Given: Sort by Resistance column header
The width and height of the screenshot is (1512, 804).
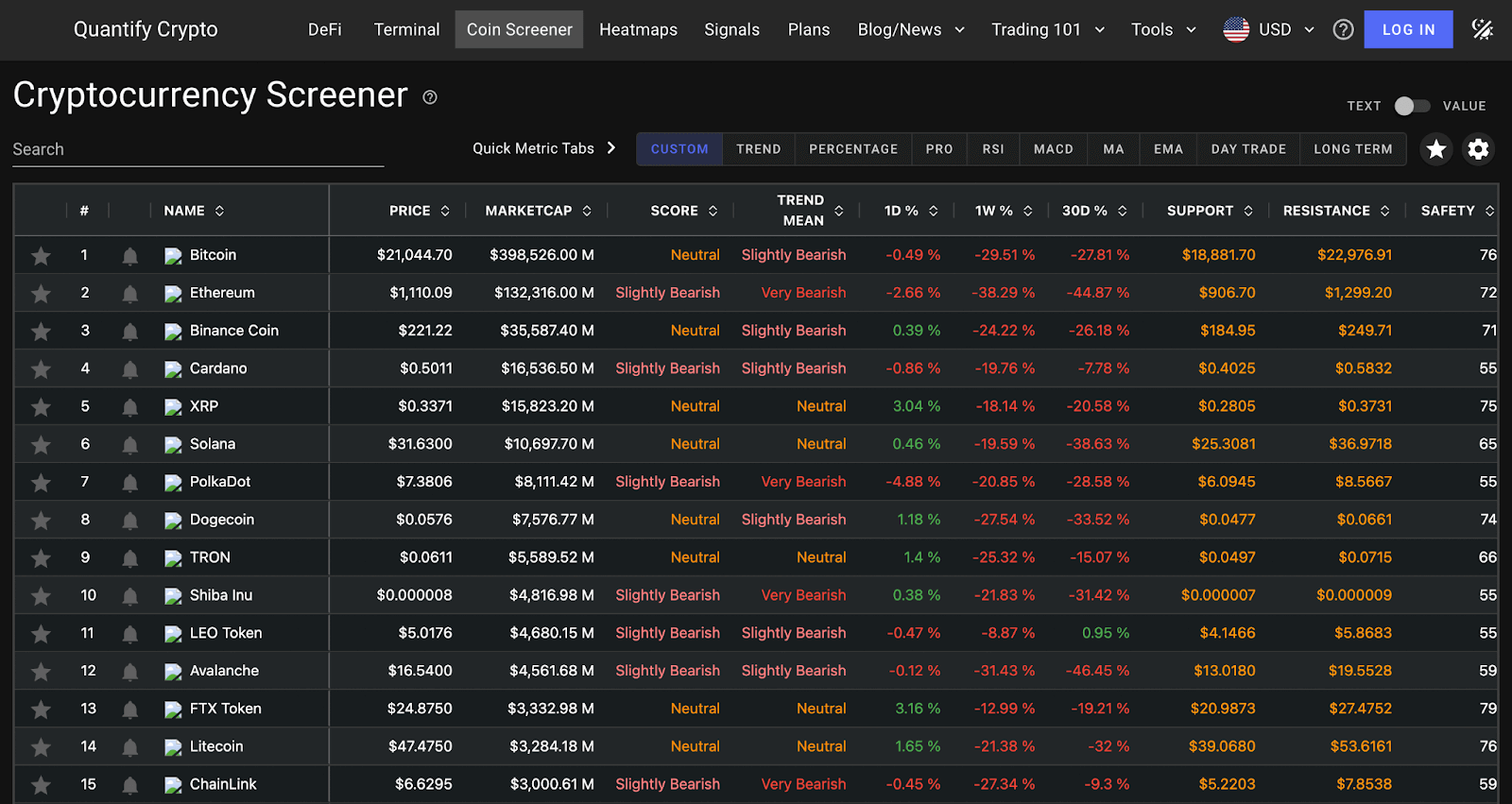Looking at the screenshot, I should tap(1336, 211).
